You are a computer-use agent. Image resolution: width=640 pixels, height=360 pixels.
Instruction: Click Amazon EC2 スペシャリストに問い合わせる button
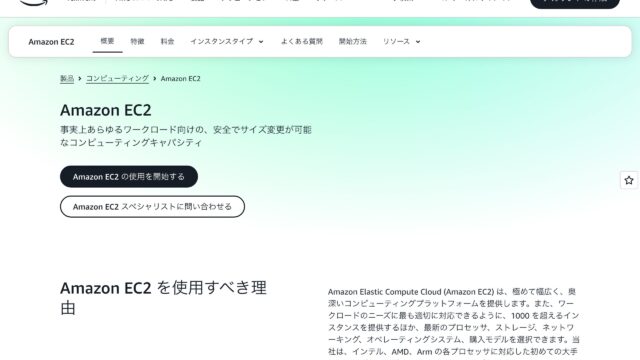pyautogui.click(x=152, y=207)
